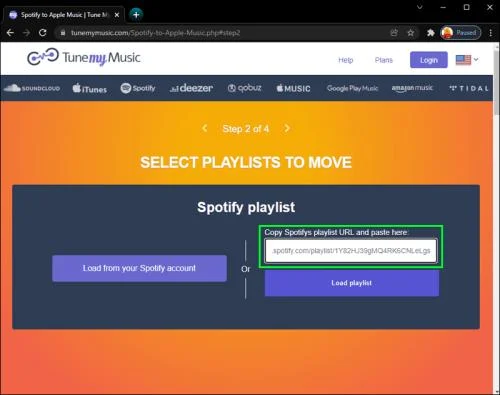
Task: Click the browser back arrow
Action: coord(10,33)
